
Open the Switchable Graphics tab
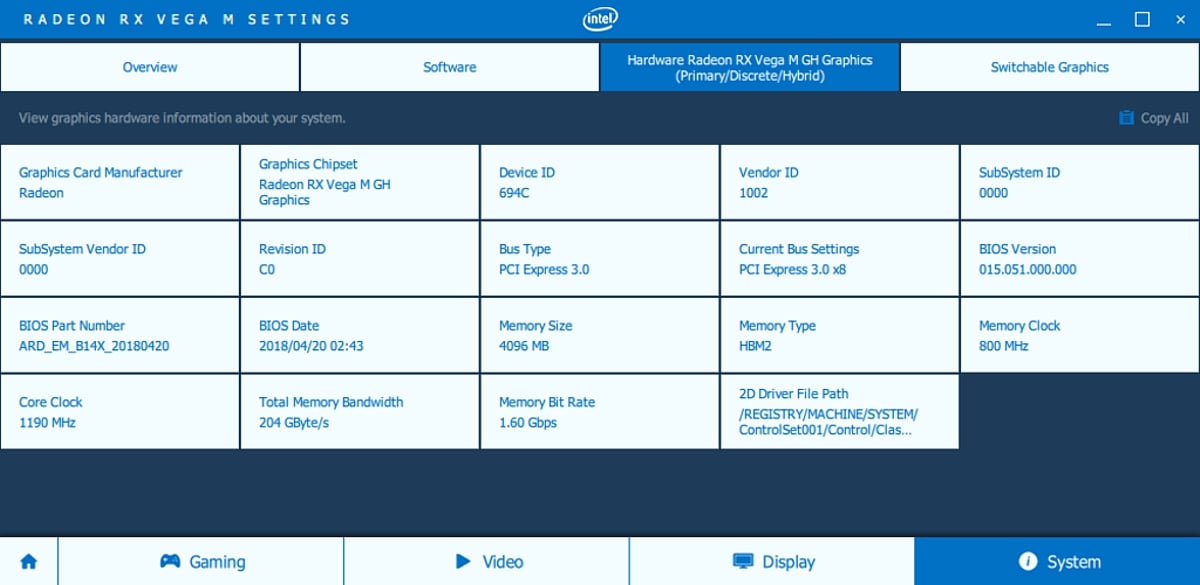pyautogui.click(x=1050, y=67)
